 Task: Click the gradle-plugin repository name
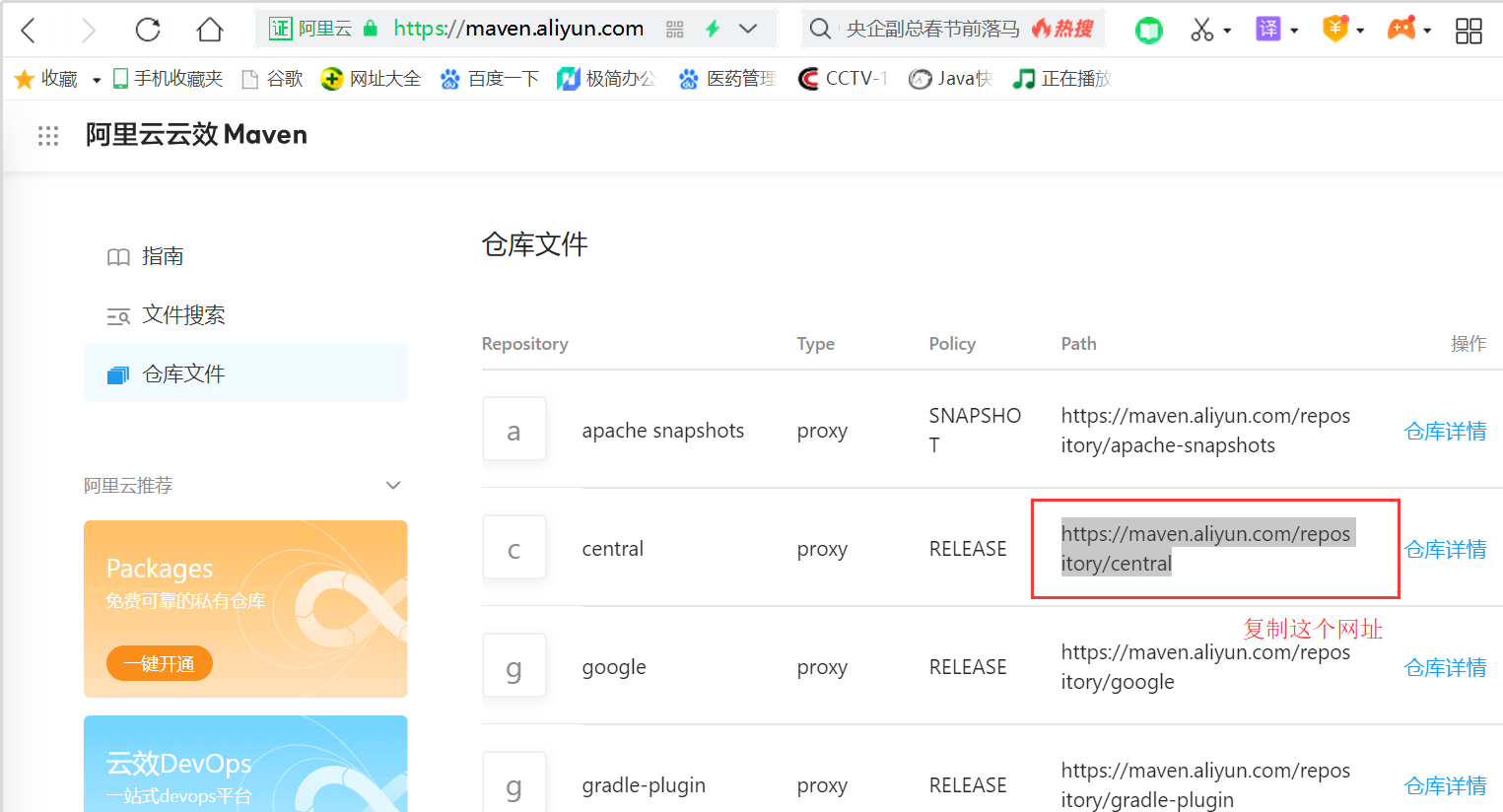click(x=644, y=785)
